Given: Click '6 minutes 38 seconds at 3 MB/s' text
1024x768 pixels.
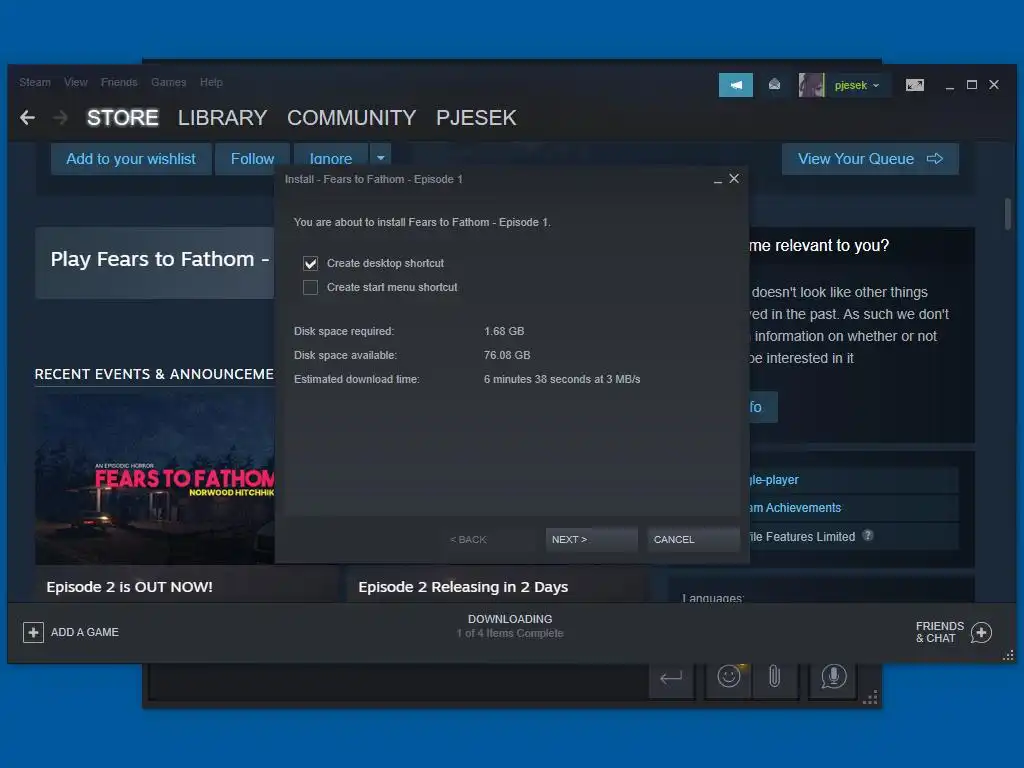Looking at the screenshot, I should coord(562,379).
